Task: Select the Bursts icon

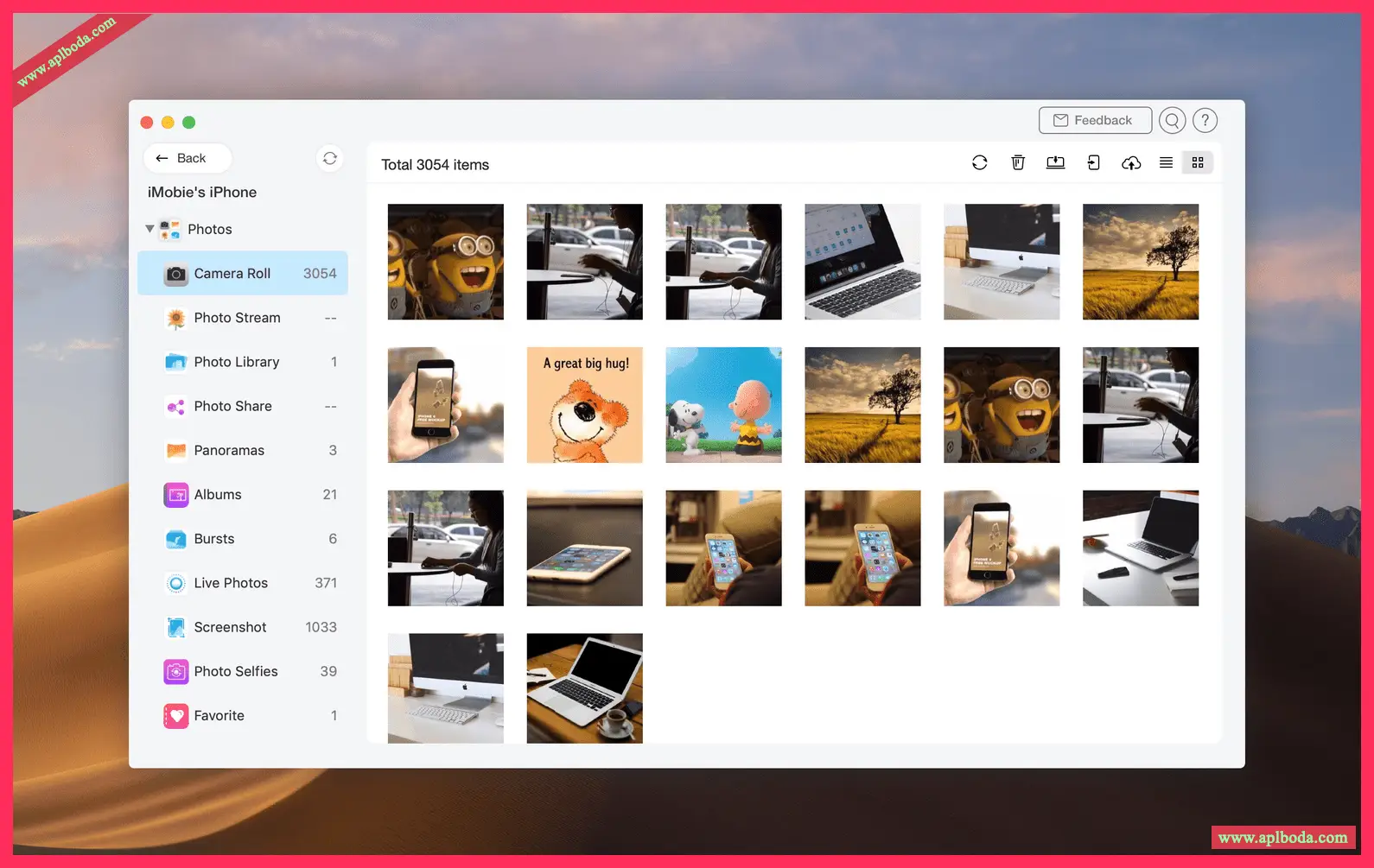Action: (x=176, y=539)
